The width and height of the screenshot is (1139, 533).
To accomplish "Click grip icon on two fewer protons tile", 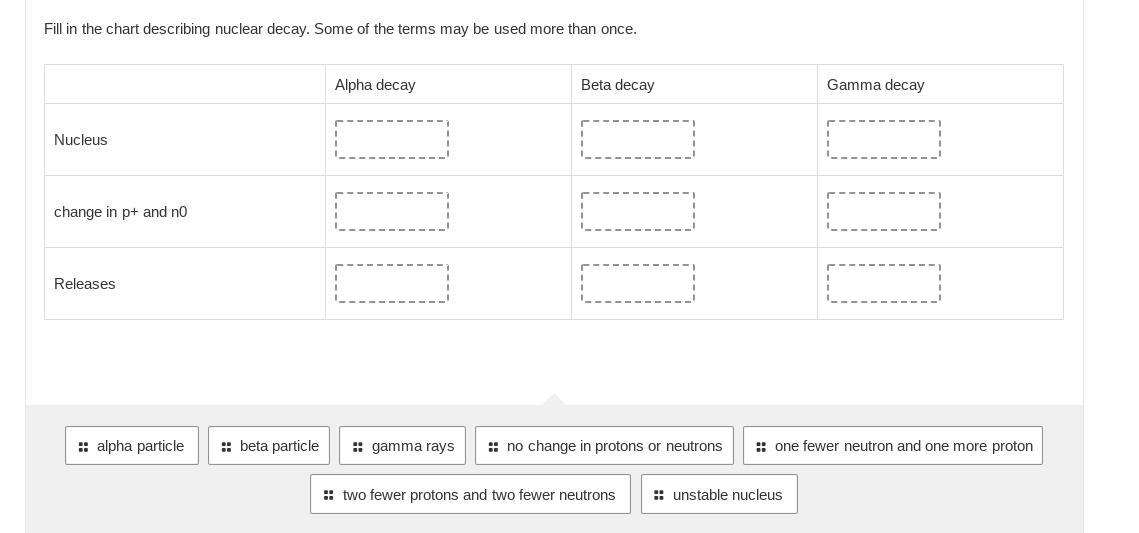I will click(x=328, y=495).
